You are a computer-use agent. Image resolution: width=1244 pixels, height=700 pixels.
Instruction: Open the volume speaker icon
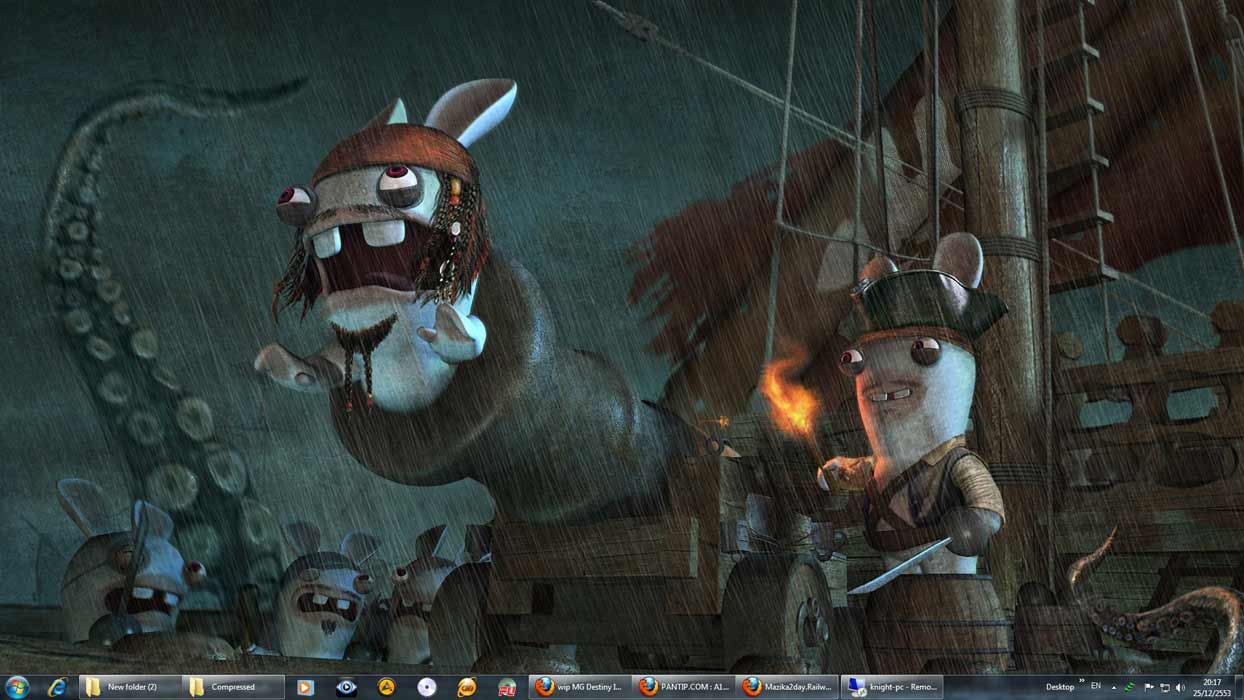[x=1180, y=687]
